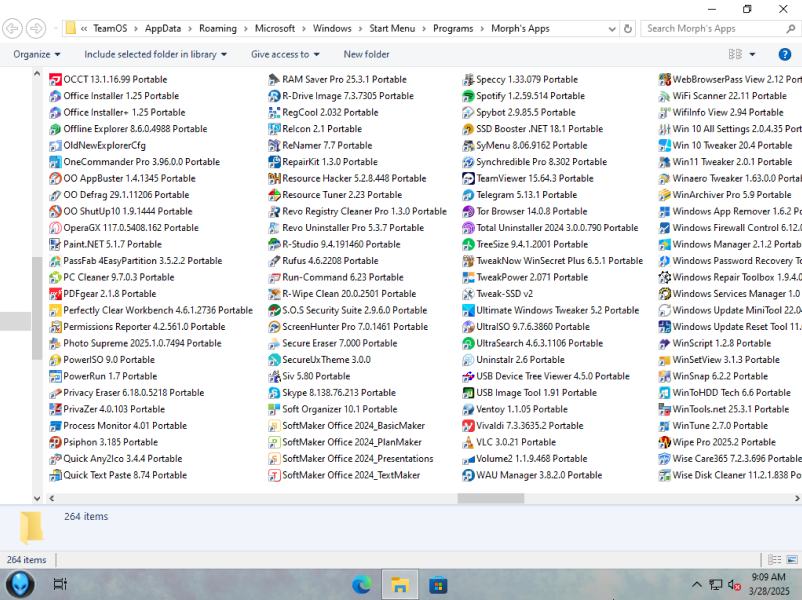Image resolution: width=802 pixels, height=600 pixels.
Task: Expand the chevron after Programs in path
Action: (x=482, y=29)
